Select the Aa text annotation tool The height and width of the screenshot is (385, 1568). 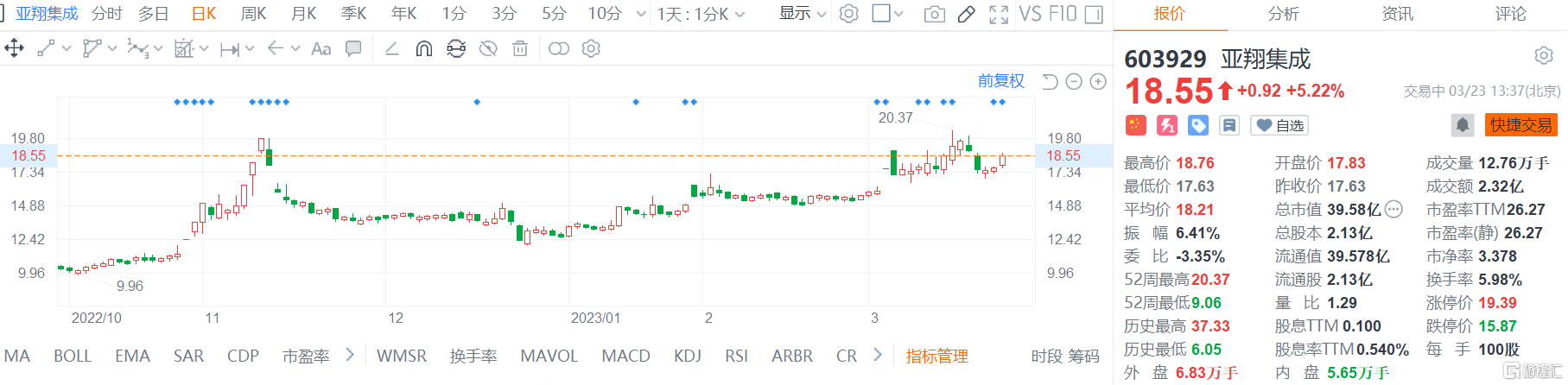pos(321,48)
